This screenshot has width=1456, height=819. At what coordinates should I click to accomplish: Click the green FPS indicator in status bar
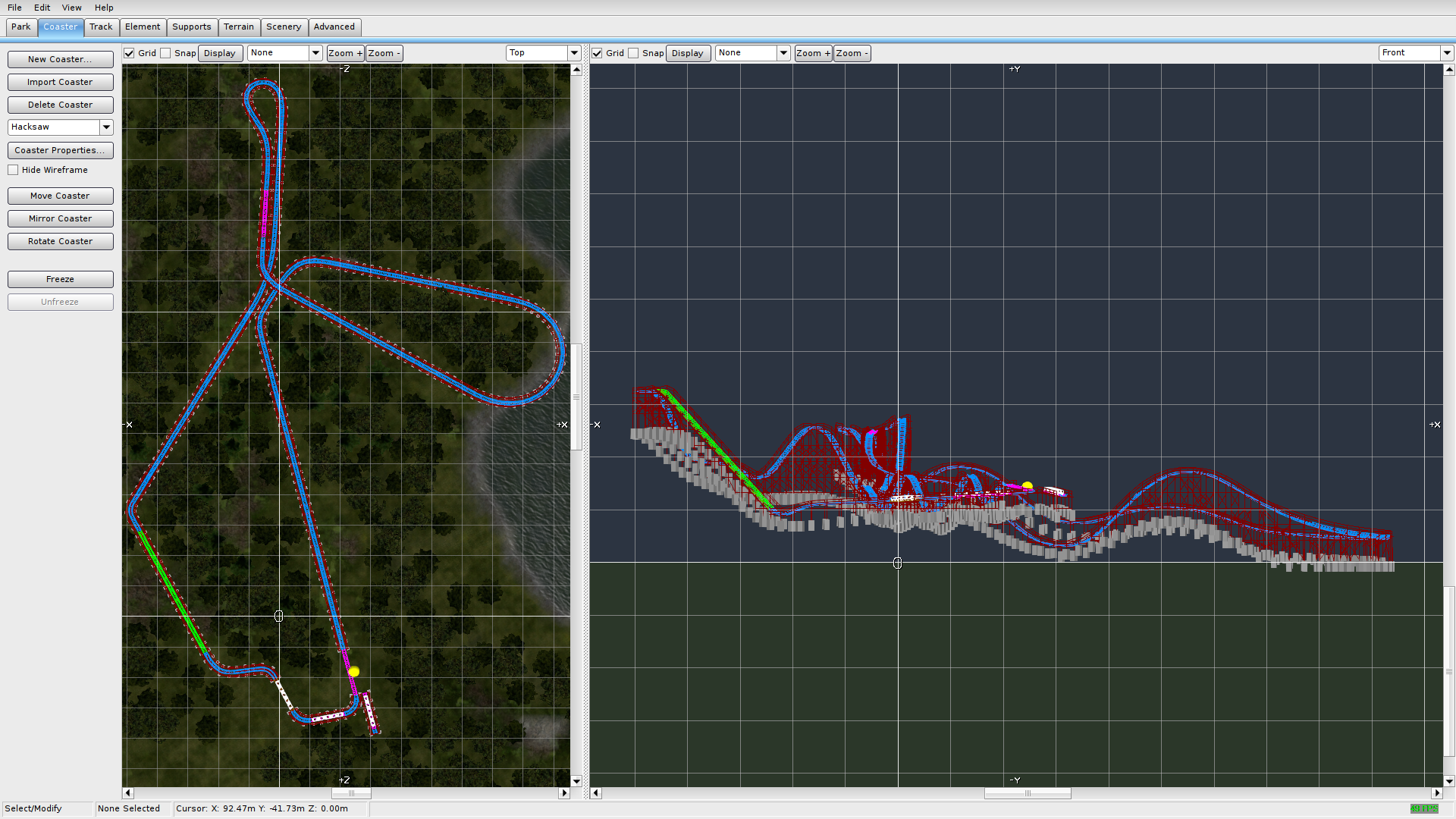point(1423,808)
